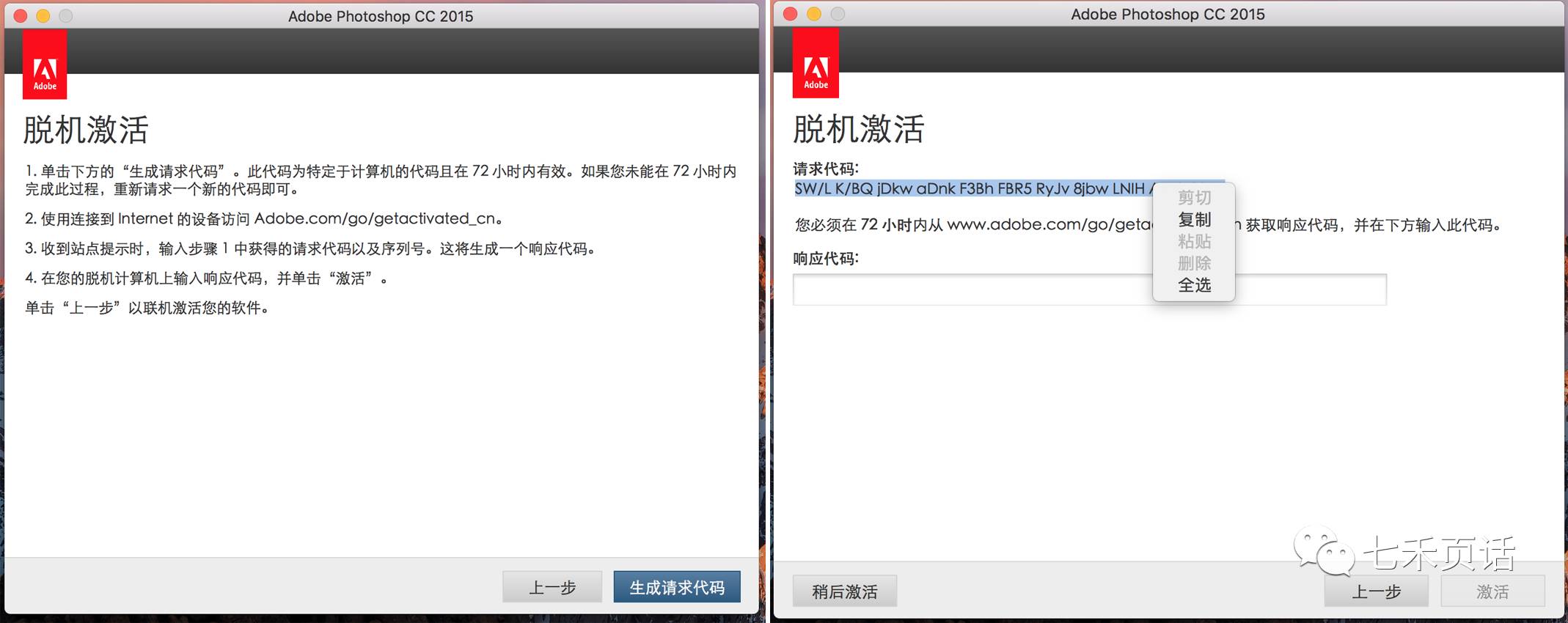1568x623 pixels.
Task: Click 生成请求代码 button in left window
Action: pyautogui.click(x=677, y=587)
